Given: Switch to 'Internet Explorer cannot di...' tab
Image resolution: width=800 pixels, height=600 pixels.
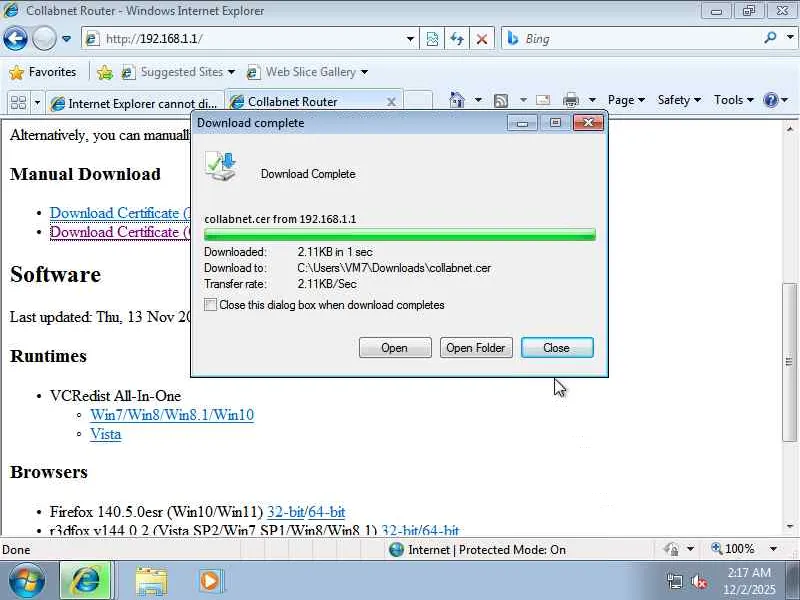Looking at the screenshot, I should tap(135, 103).
